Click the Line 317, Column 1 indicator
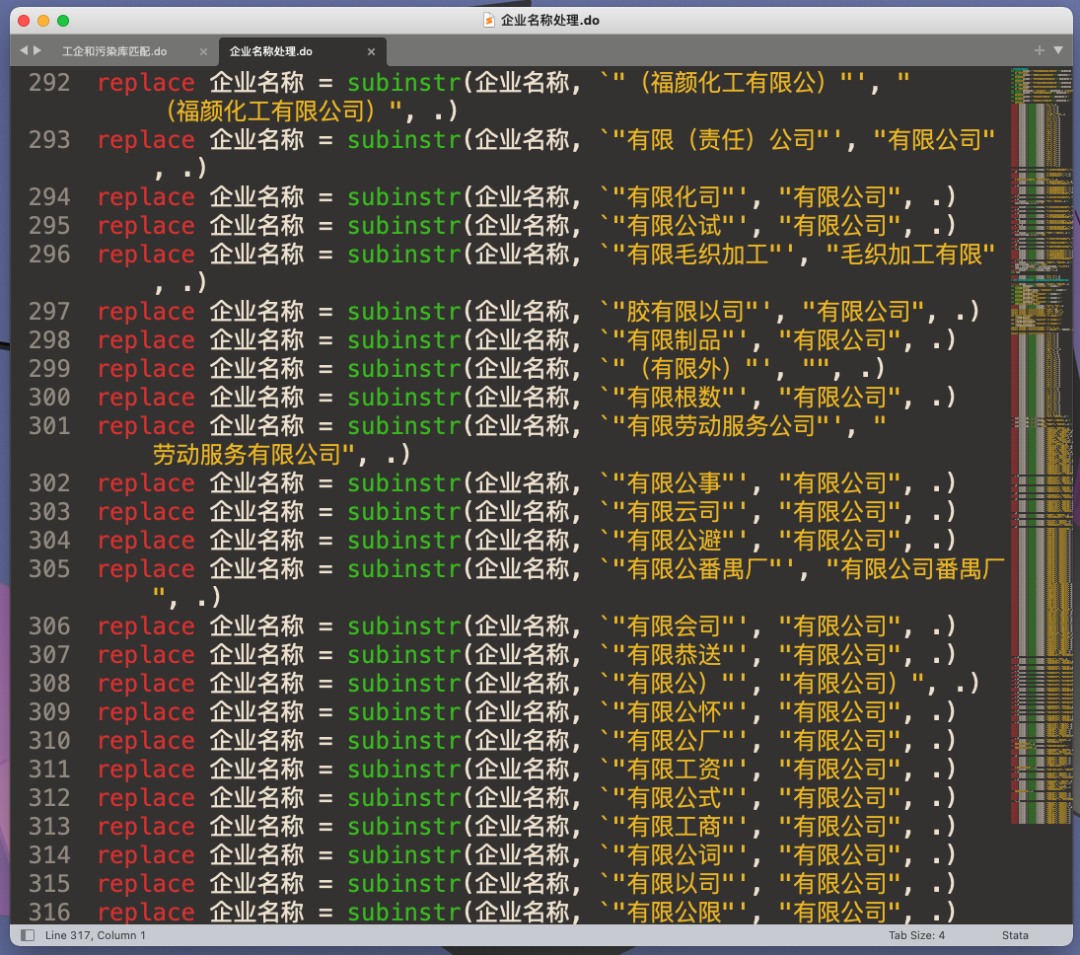Screen dimensions: 1080x955 [x=96, y=936]
